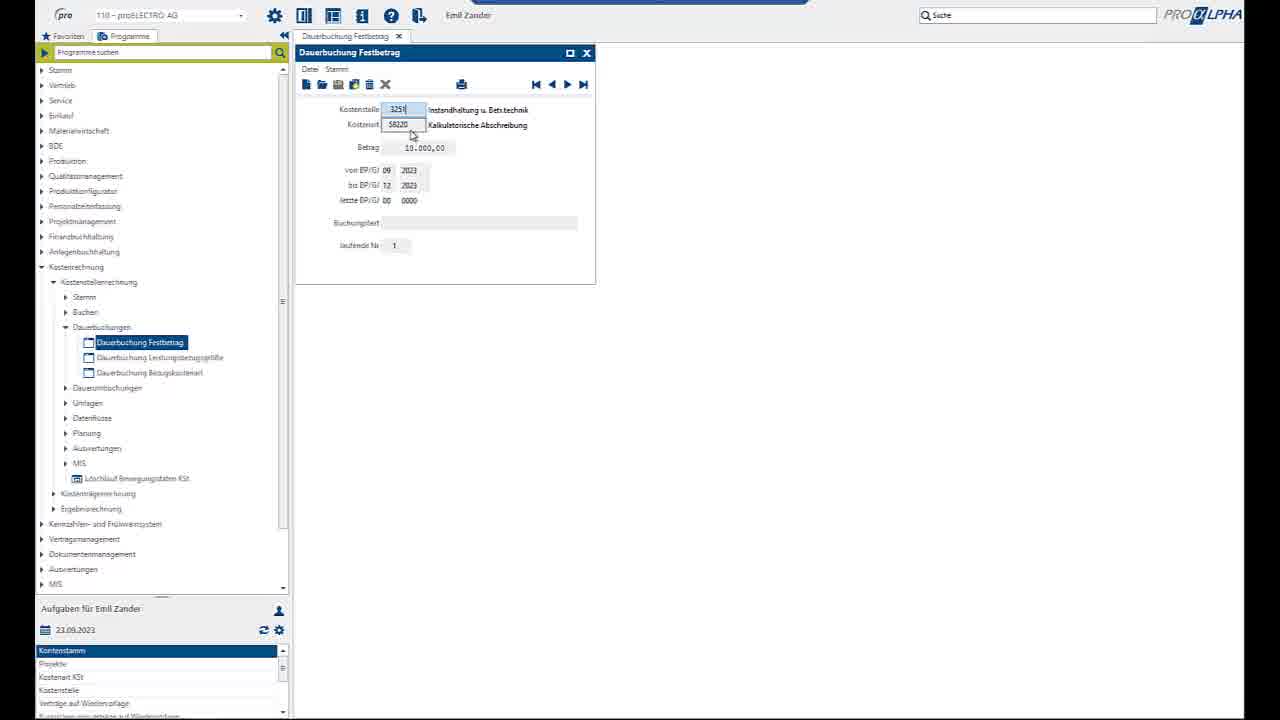1280x720 pixels.
Task: Expand the Vertrieb tree node
Action: tap(41, 85)
